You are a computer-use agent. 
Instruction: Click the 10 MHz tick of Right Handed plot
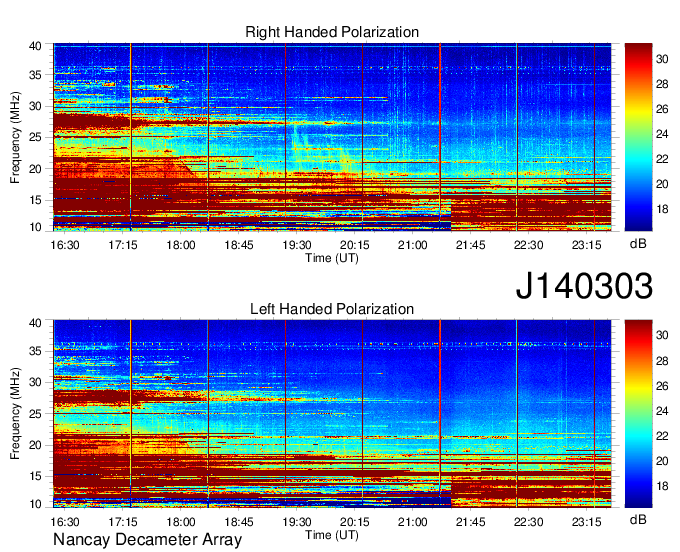[35, 227]
